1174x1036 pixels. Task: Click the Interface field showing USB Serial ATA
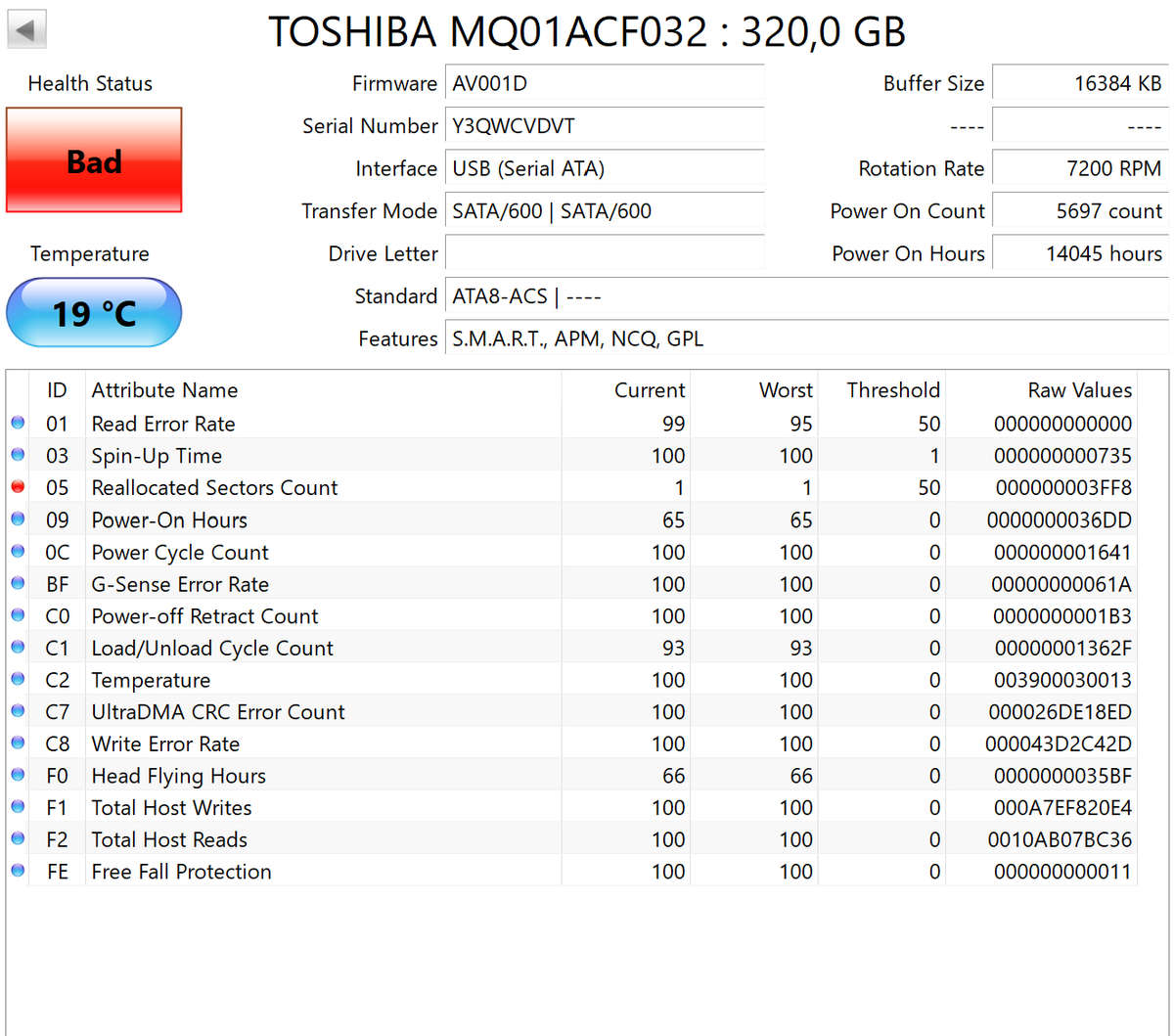[604, 167]
